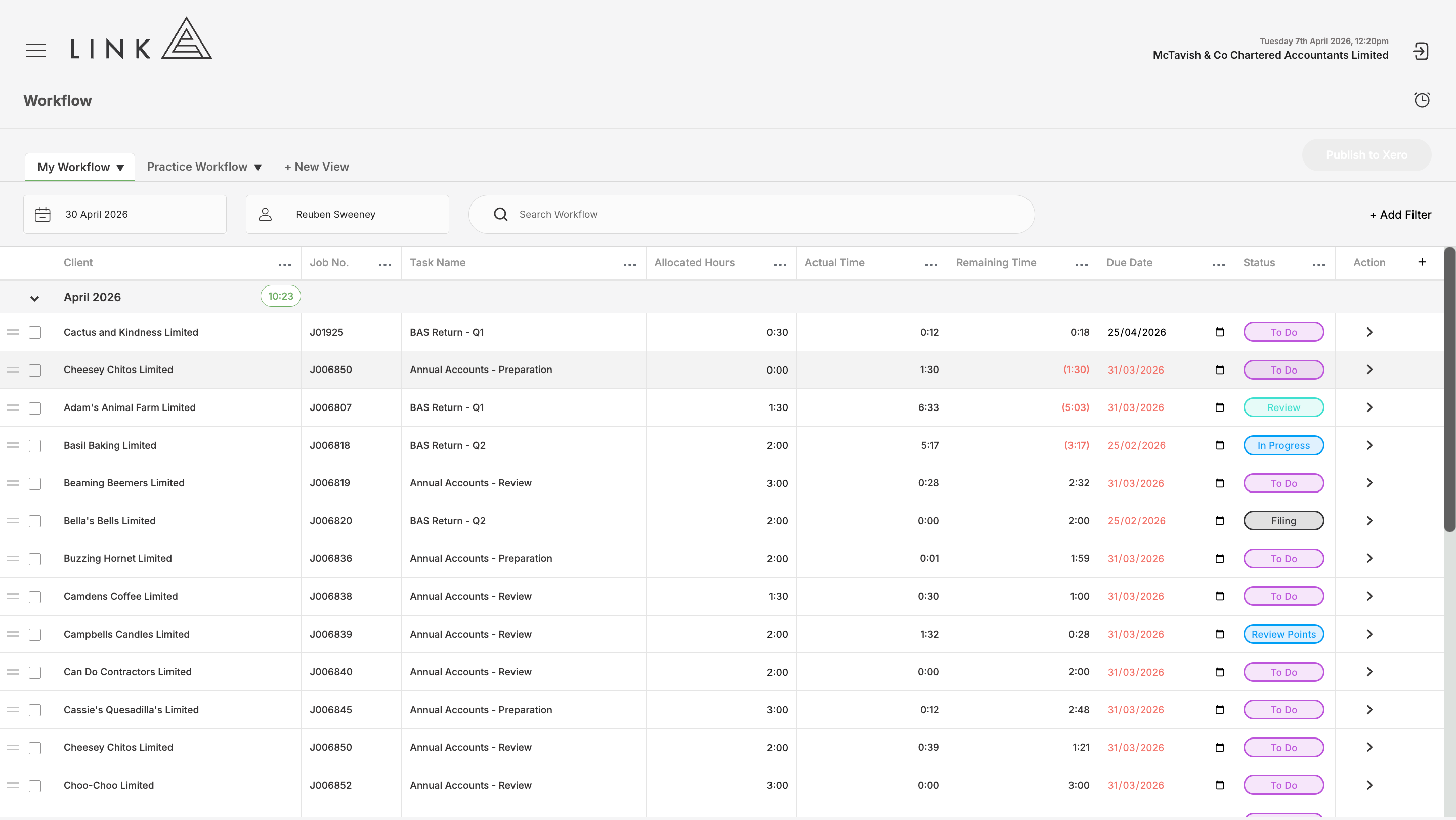Tick the checkbox for Cactus and Kindness Limited
Screen dimensions: 1456x820
(x=35, y=333)
